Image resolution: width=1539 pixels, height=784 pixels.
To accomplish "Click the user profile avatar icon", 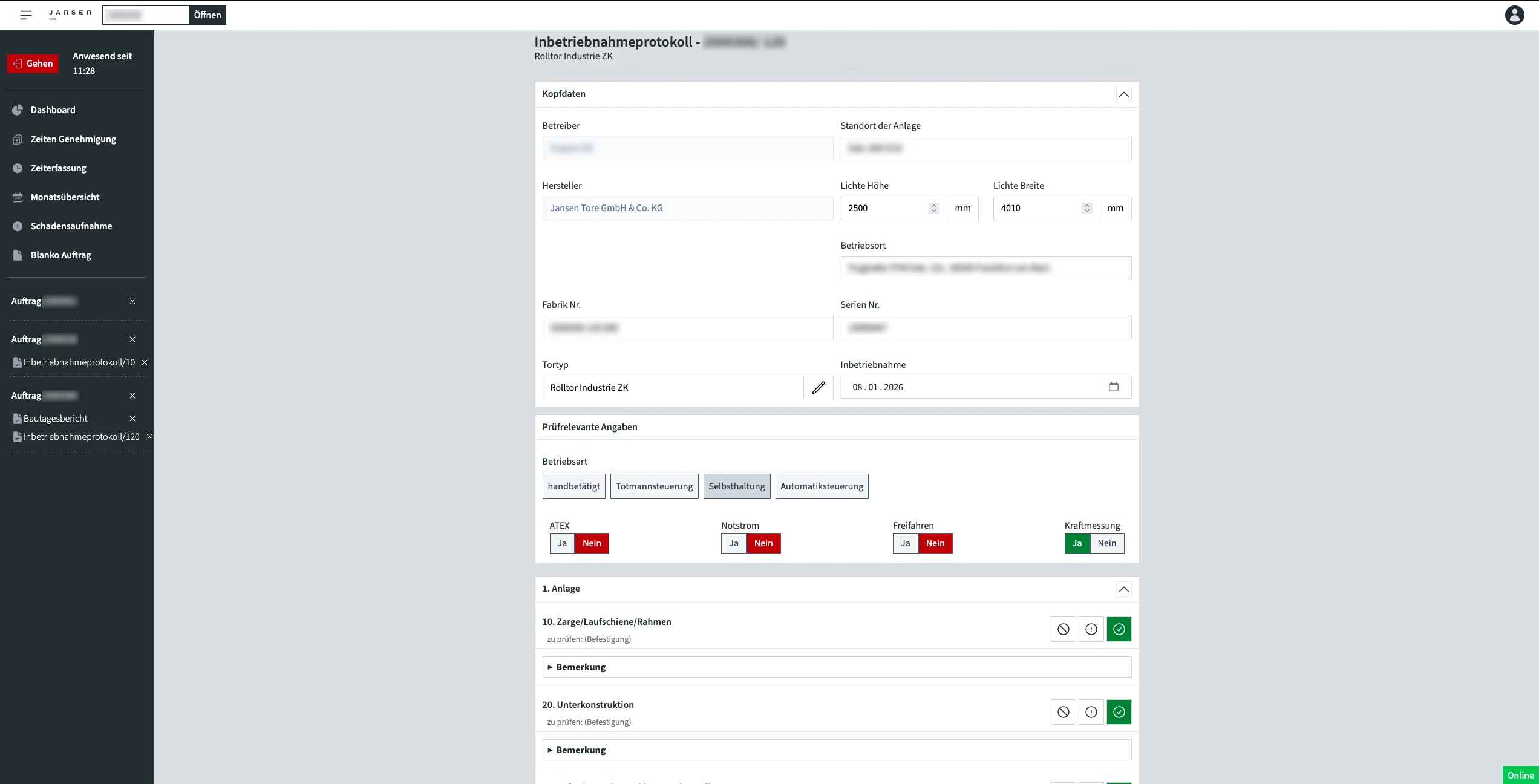I will (1514, 15).
